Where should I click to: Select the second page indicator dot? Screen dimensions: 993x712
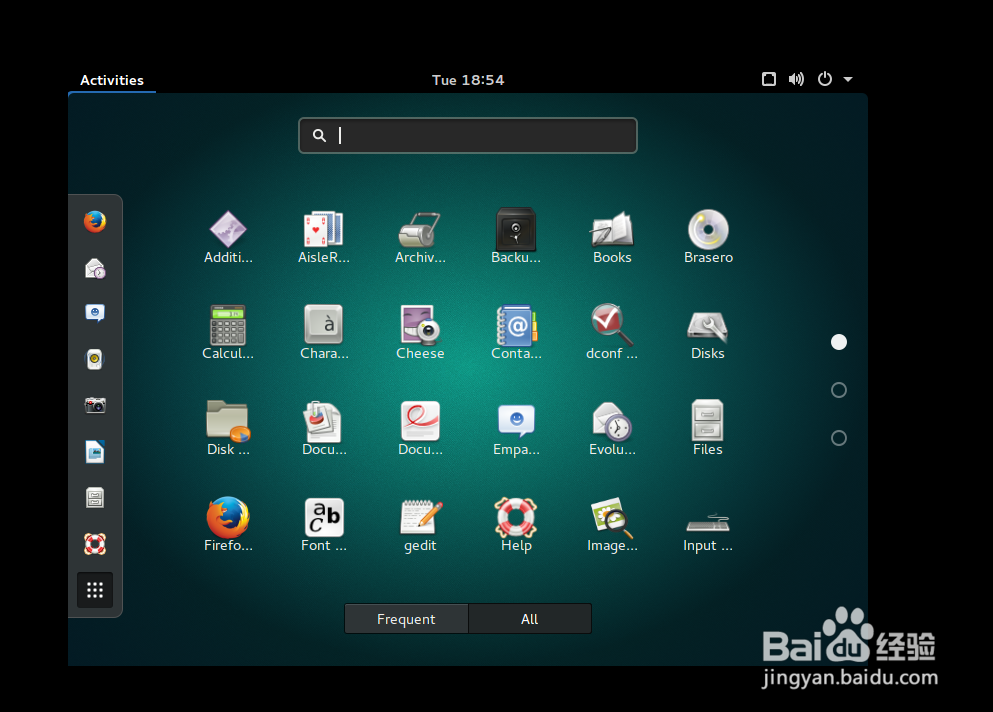[839, 390]
